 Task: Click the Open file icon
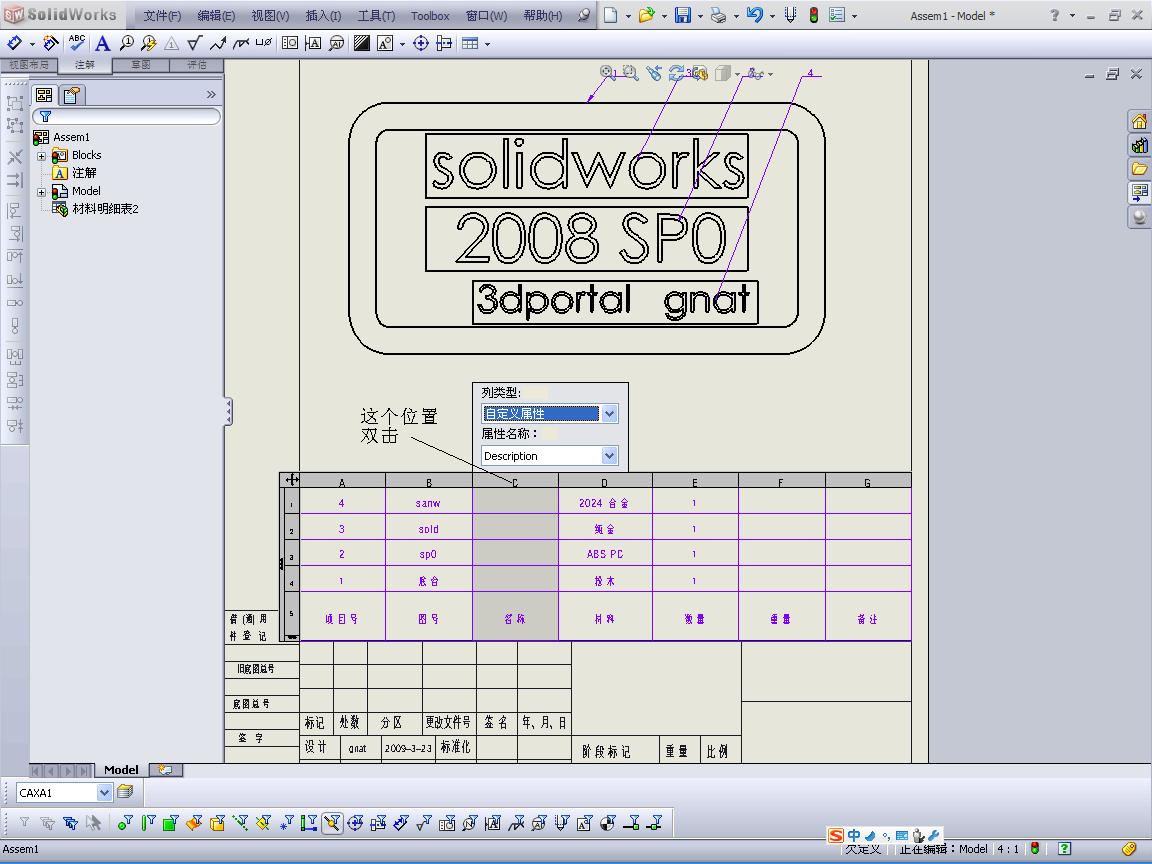[x=647, y=15]
